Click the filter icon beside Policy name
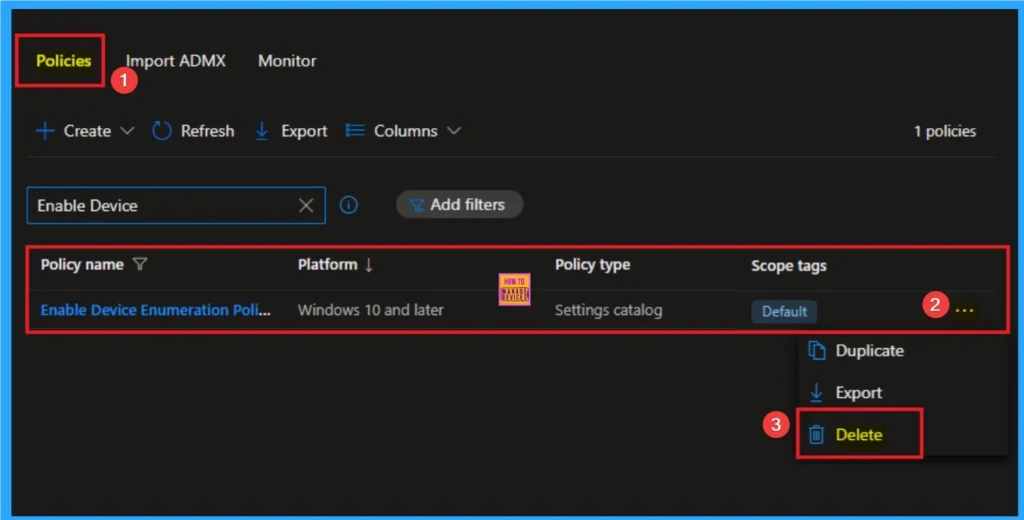The height and width of the screenshot is (520, 1024). click(140, 265)
